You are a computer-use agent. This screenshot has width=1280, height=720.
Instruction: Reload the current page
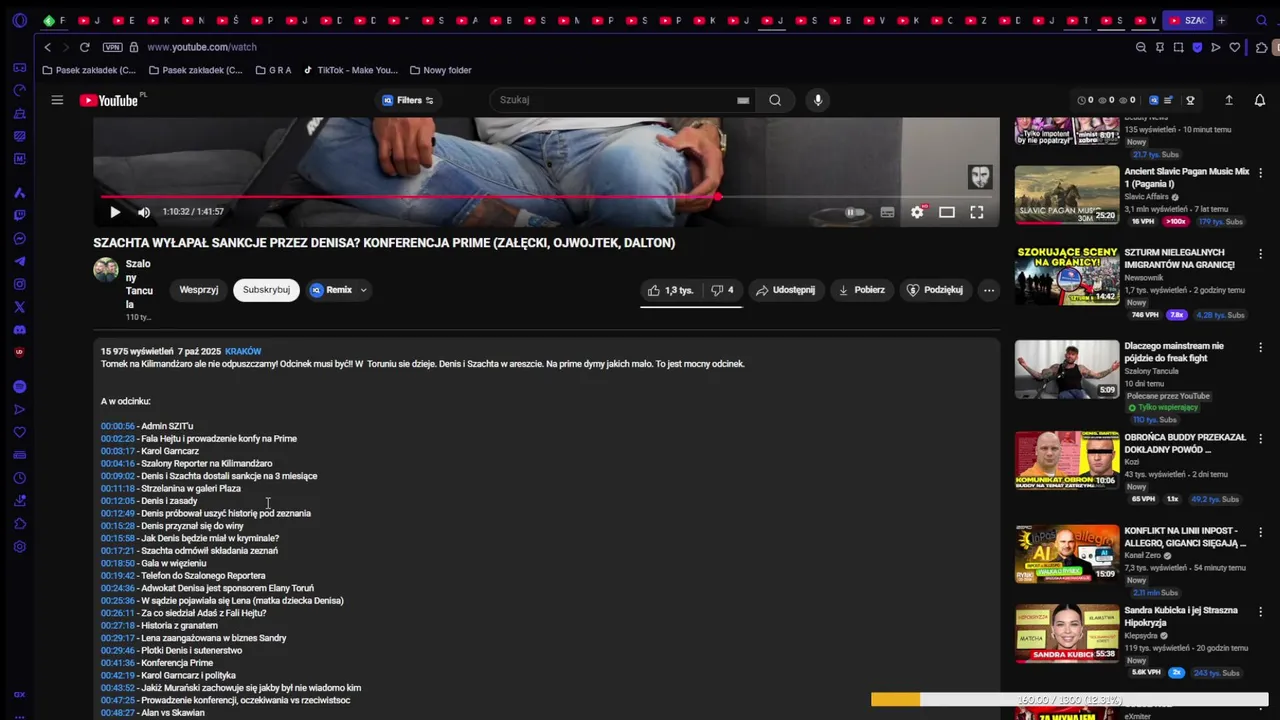tap(85, 47)
